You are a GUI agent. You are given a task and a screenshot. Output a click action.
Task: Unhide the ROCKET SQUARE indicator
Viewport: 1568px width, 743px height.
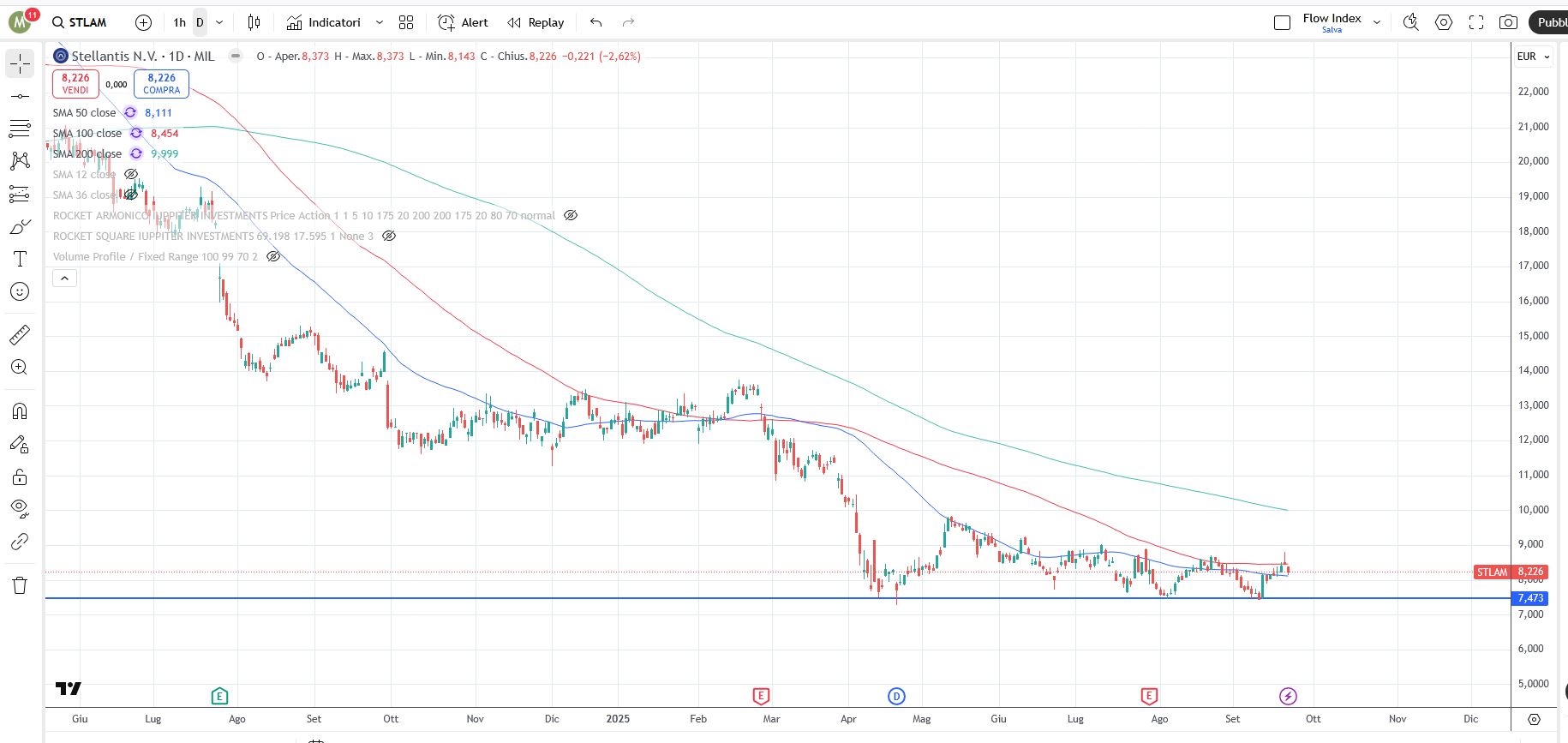click(389, 236)
